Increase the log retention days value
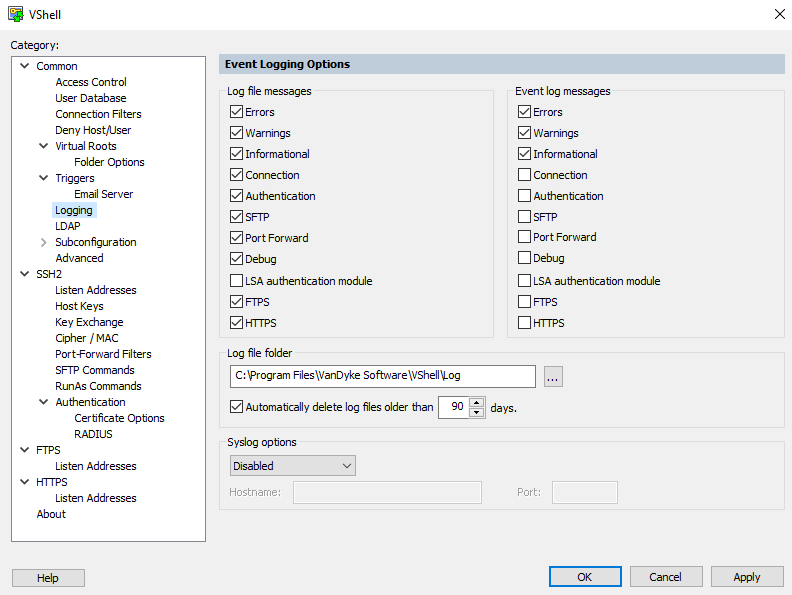 point(476,403)
